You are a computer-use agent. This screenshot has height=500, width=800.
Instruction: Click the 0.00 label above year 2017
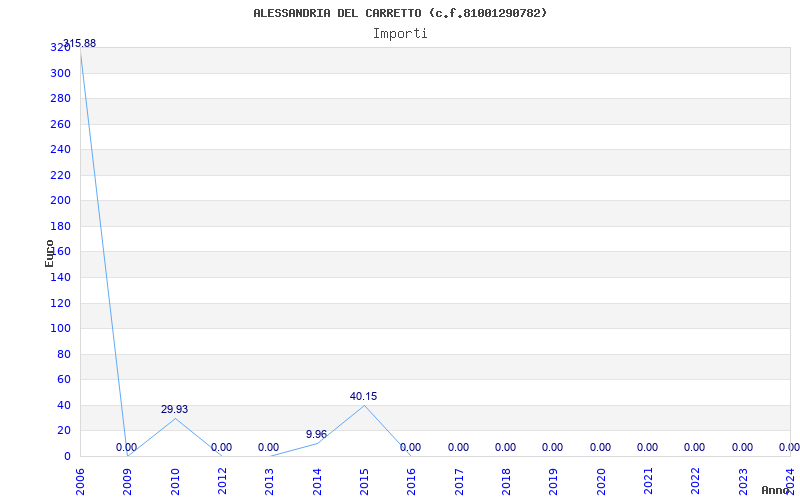(x=458, y=447)
